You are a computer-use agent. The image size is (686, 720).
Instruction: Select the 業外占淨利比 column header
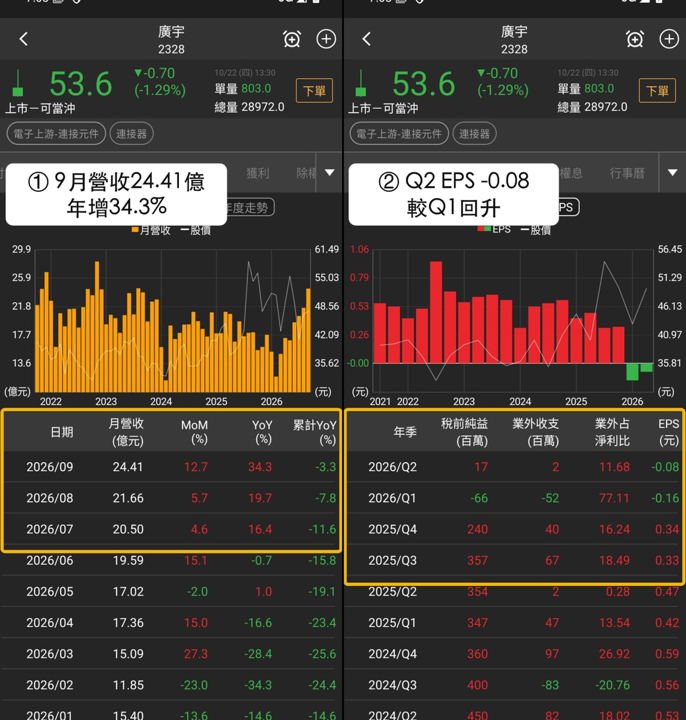tap(613, 432)
